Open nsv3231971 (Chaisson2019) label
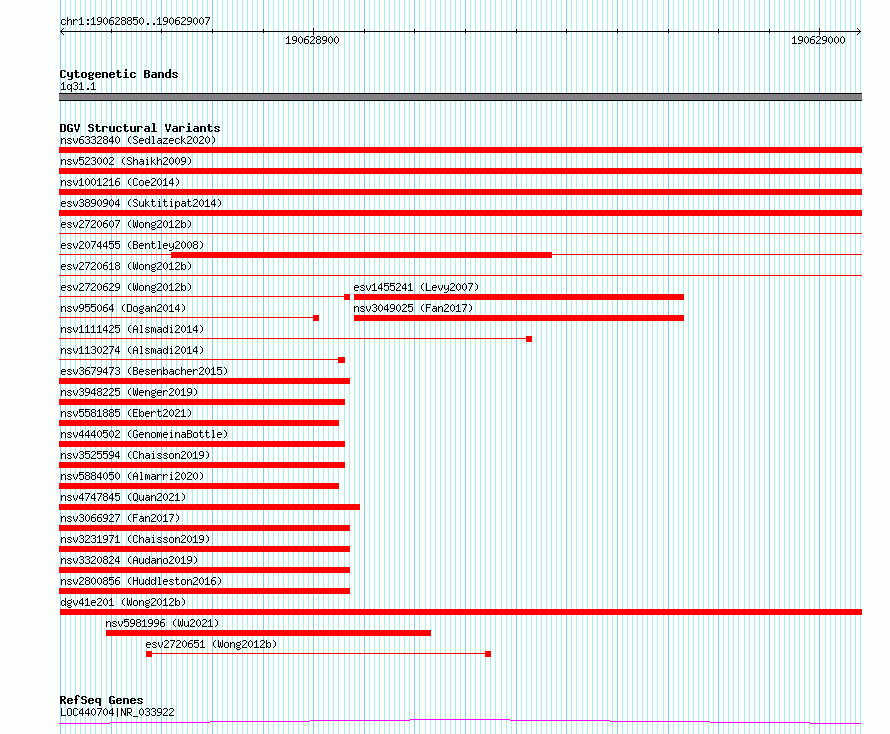 tap(135, 539)
